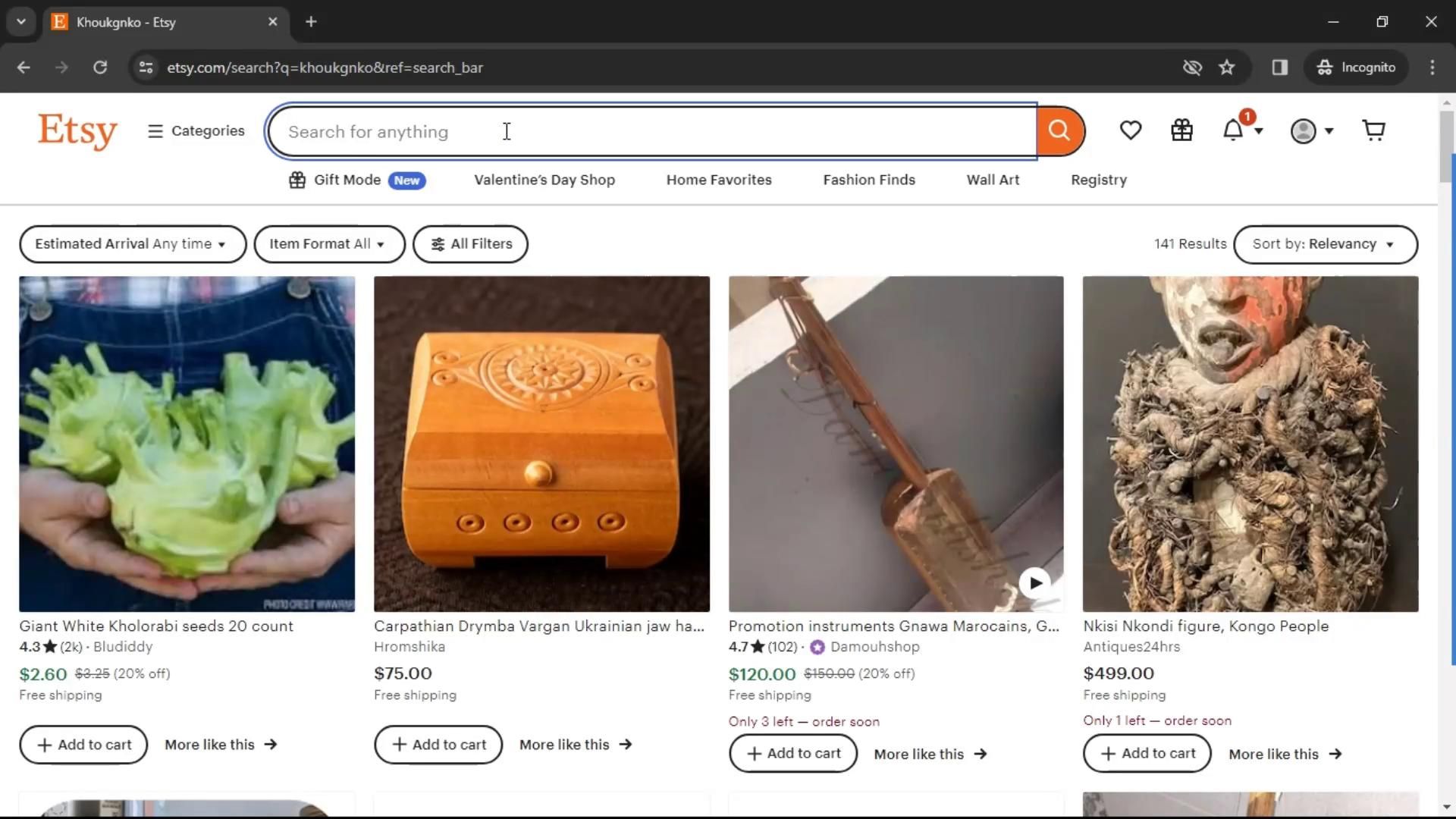Play video on Gnawa instruments listing
This screenshot has width=1456, height=819.
(1034, 582)
